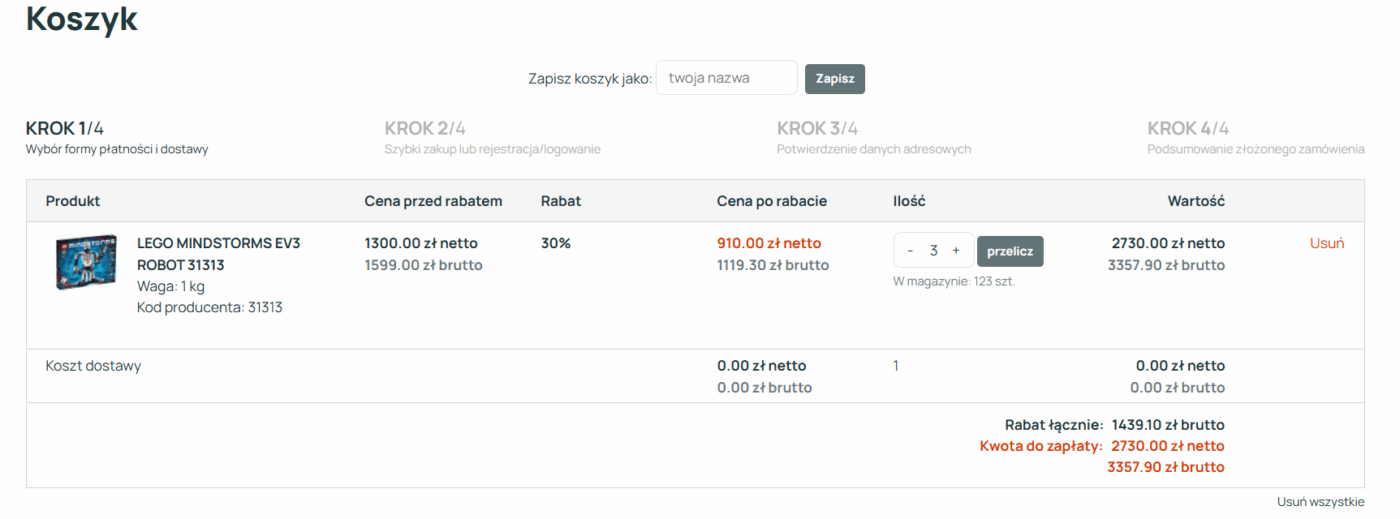1400x519 pixels.
Task: Recalculate cart with przelicz button
Action: (x=1010, y=251)
